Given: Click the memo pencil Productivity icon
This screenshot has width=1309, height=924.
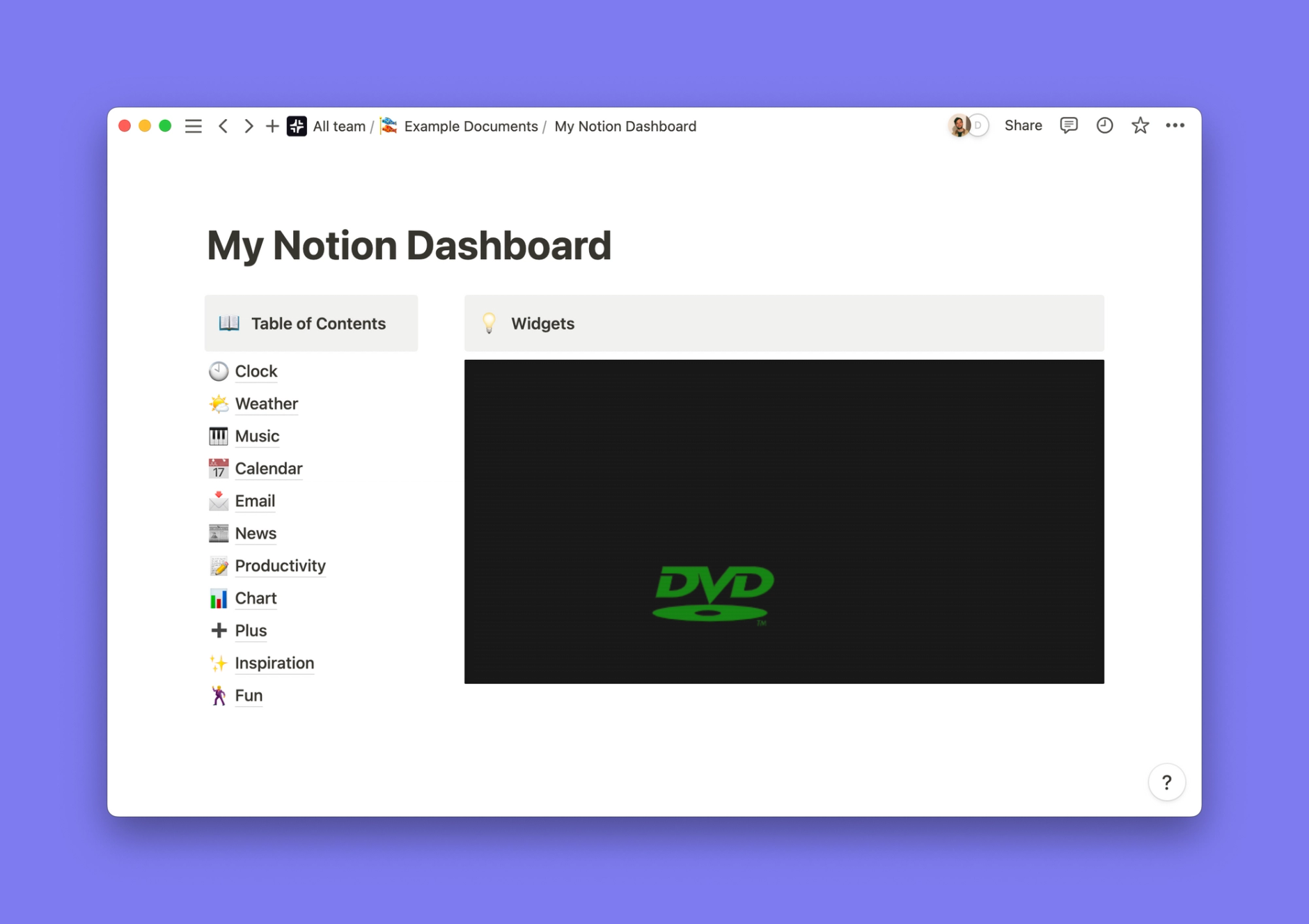Looking at the screenshot, I should [219, 565].
